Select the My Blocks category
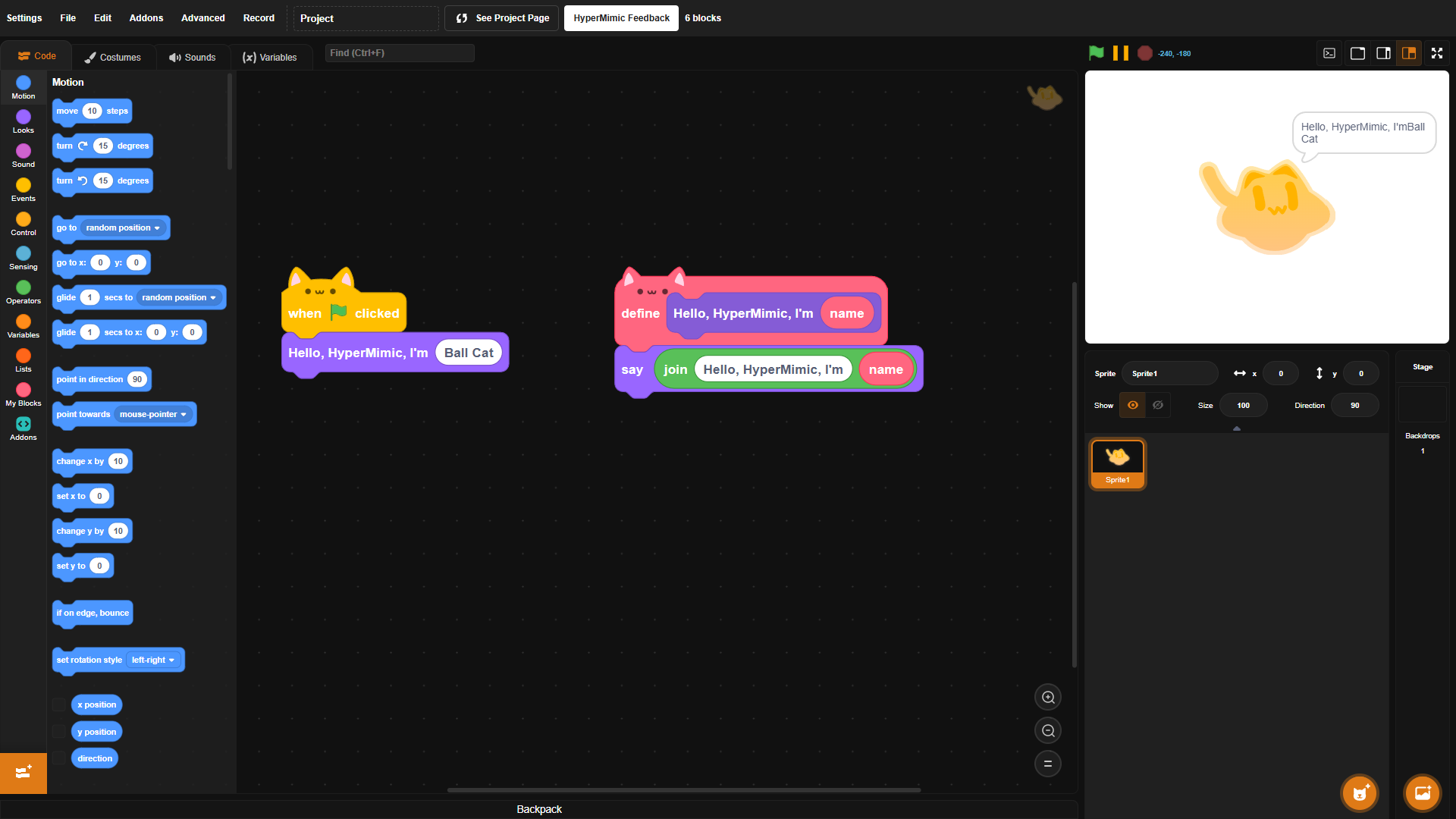This screenshot has height=819, width=1456. click(24, 394)
